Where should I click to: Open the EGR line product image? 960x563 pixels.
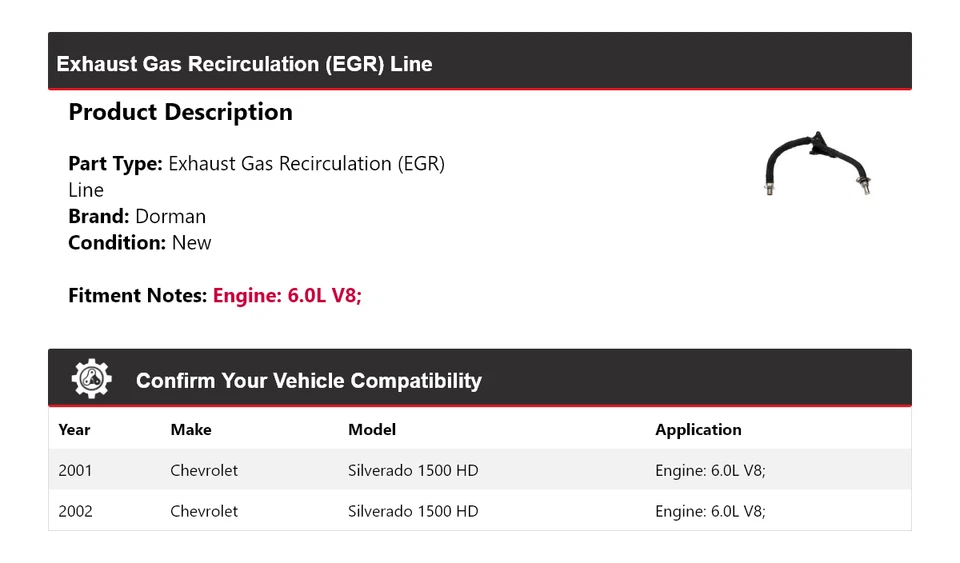coord(818,163)
